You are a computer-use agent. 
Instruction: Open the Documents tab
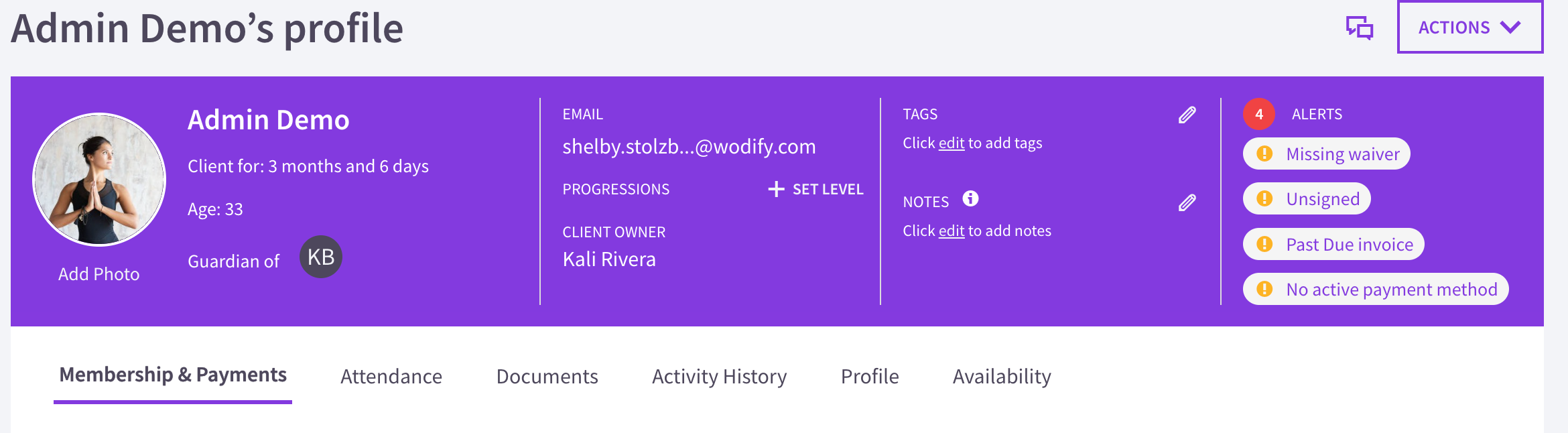click(x=547, y=377)
